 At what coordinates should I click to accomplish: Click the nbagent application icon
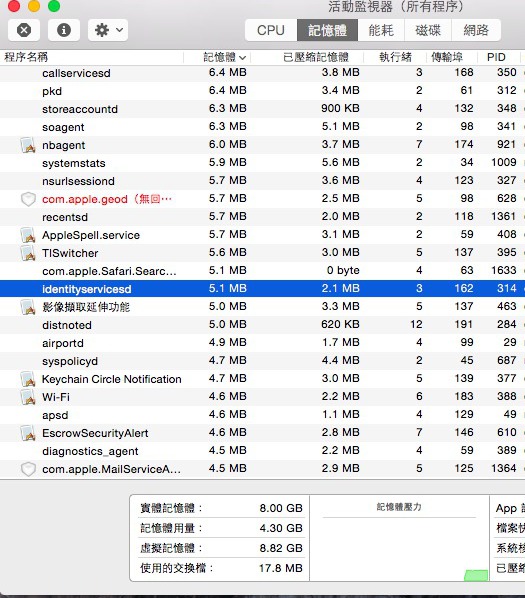click(x=28, y=145)
